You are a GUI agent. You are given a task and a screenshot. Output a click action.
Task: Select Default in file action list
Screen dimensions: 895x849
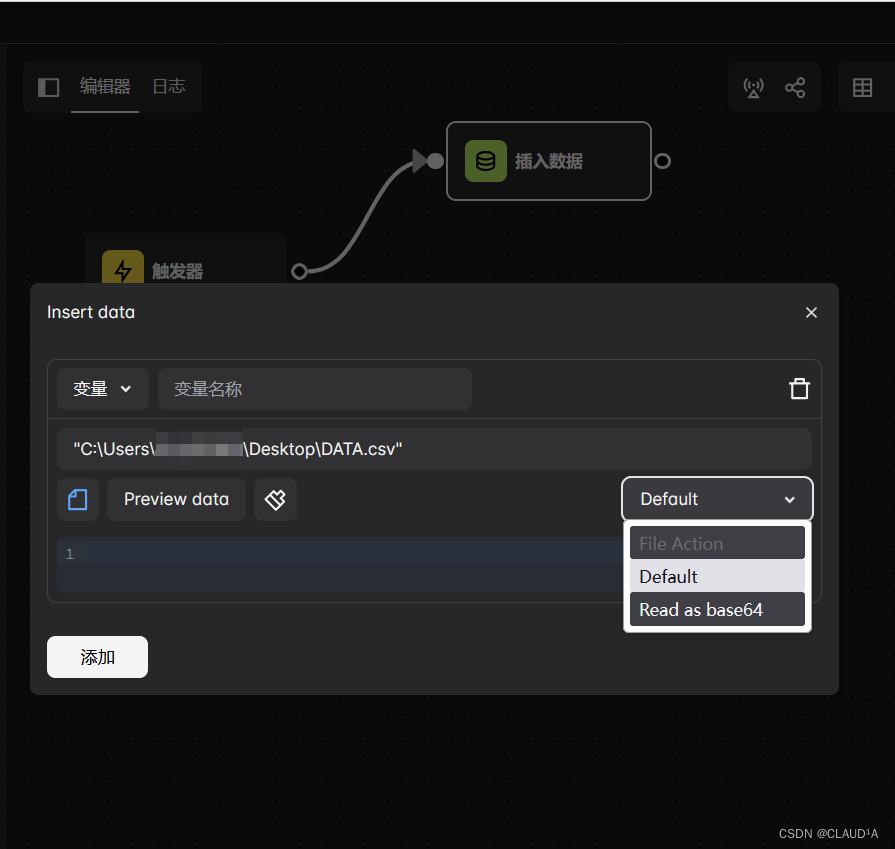pos(717,576)
